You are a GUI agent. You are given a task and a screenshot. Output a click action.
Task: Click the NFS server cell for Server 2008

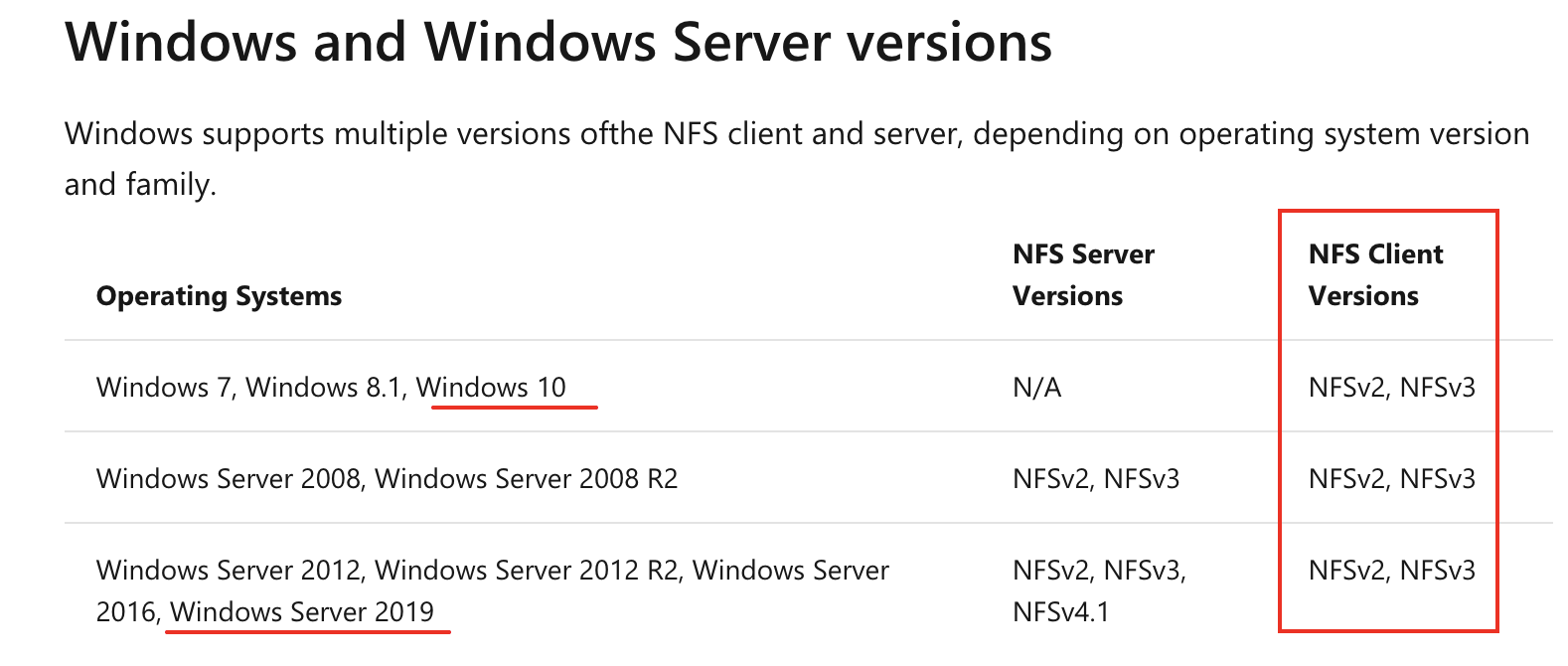click(x=1096, y=479)
